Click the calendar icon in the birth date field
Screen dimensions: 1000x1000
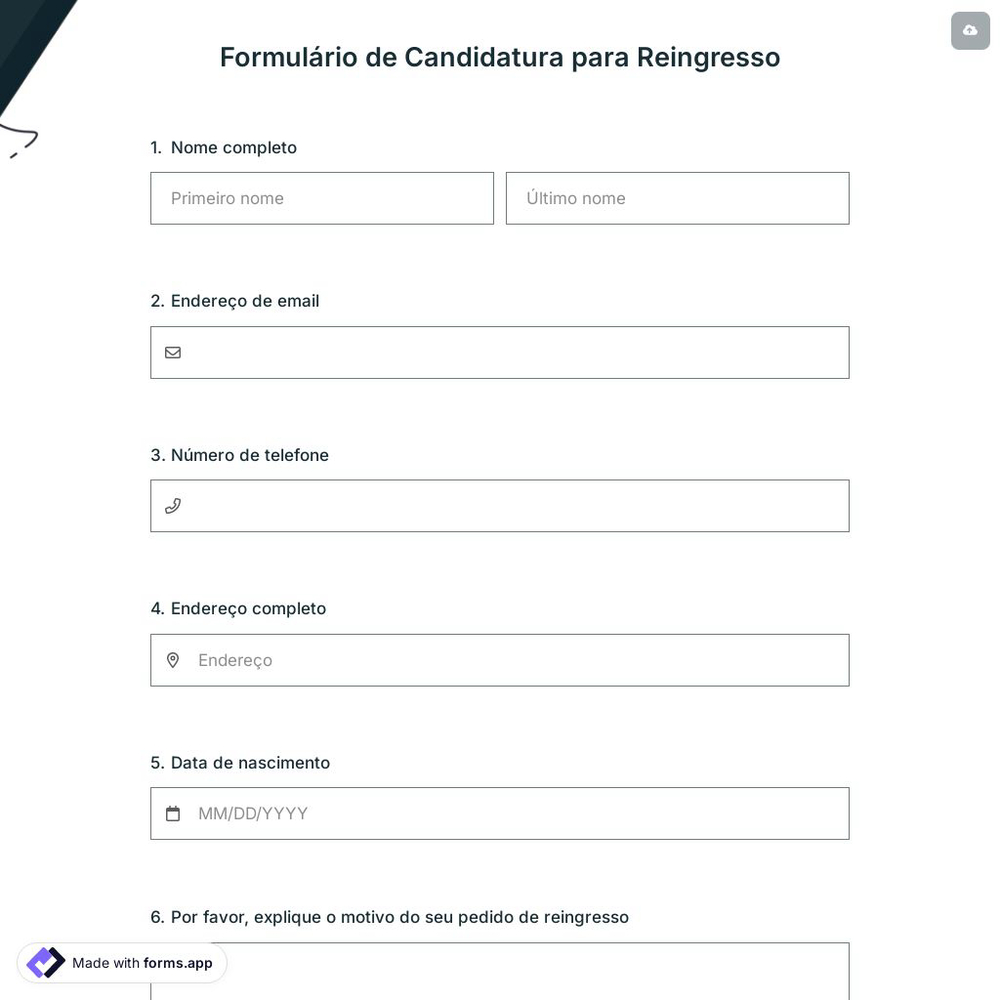(173, 813)
